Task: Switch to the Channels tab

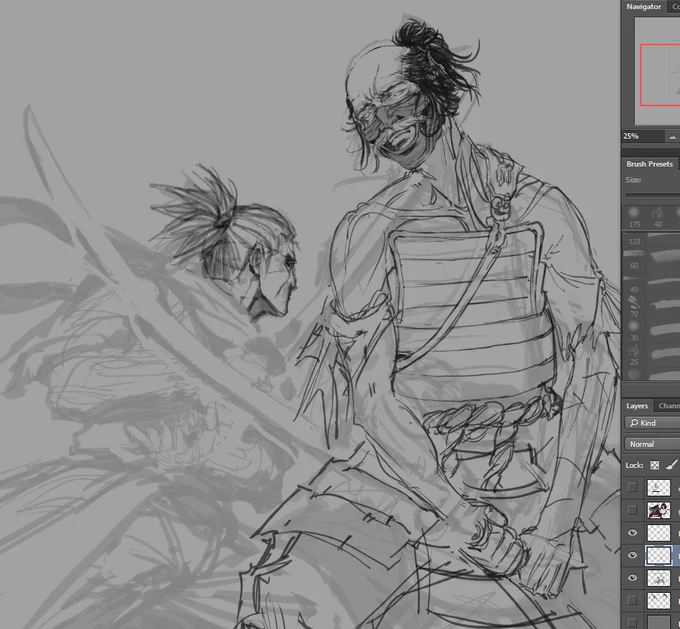Action: pyautogui.click(x=668, y=406)
